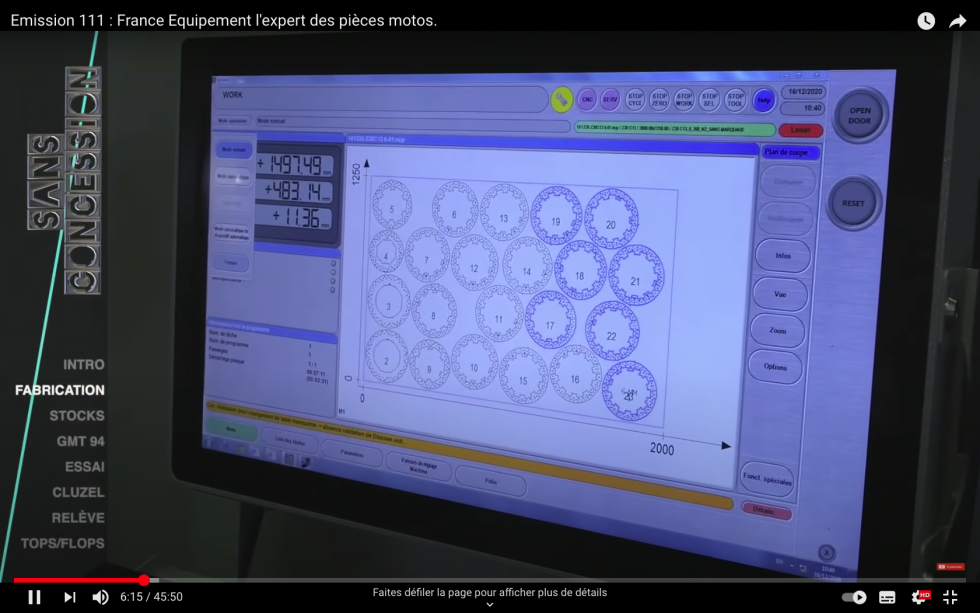Click the Zoom button on the CNC screen
The image size is (980, 613).
tap(778, 331)
